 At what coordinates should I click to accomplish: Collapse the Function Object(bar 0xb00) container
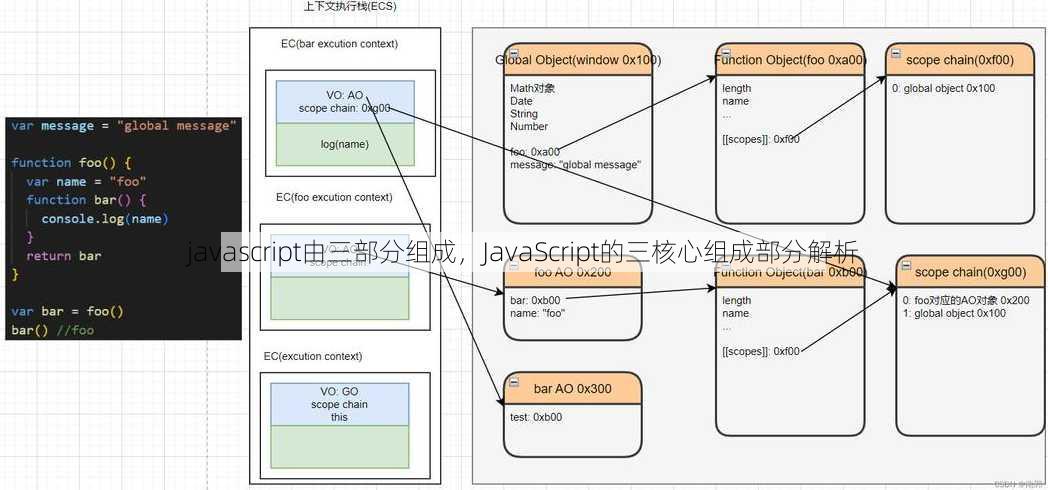(x=725, y=265)
